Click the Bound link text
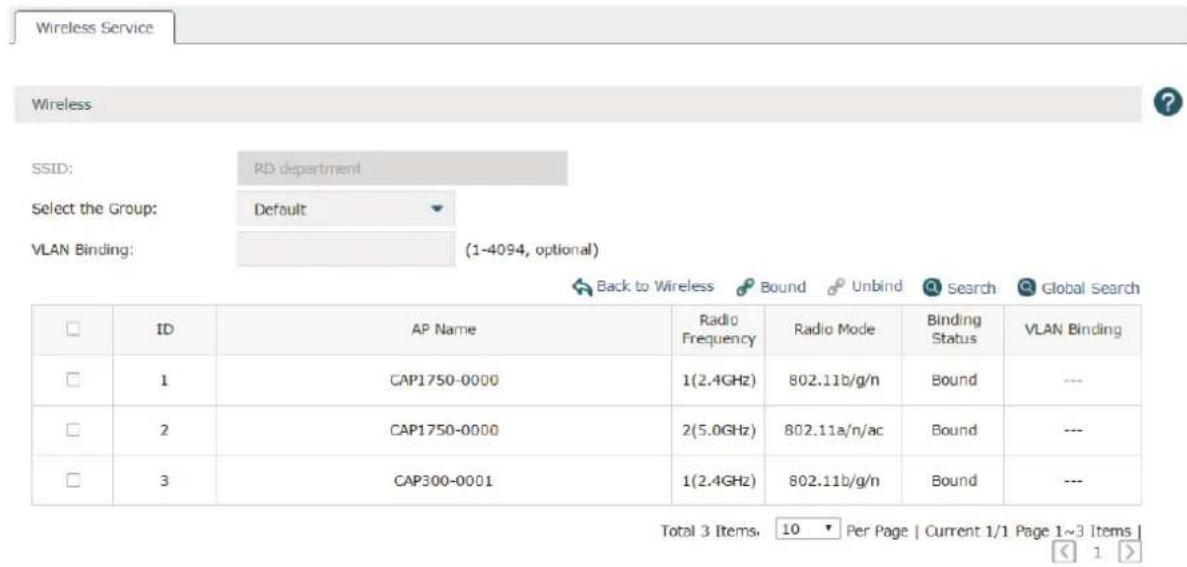This screenshot has width=1187, height=567. [783, 288]
